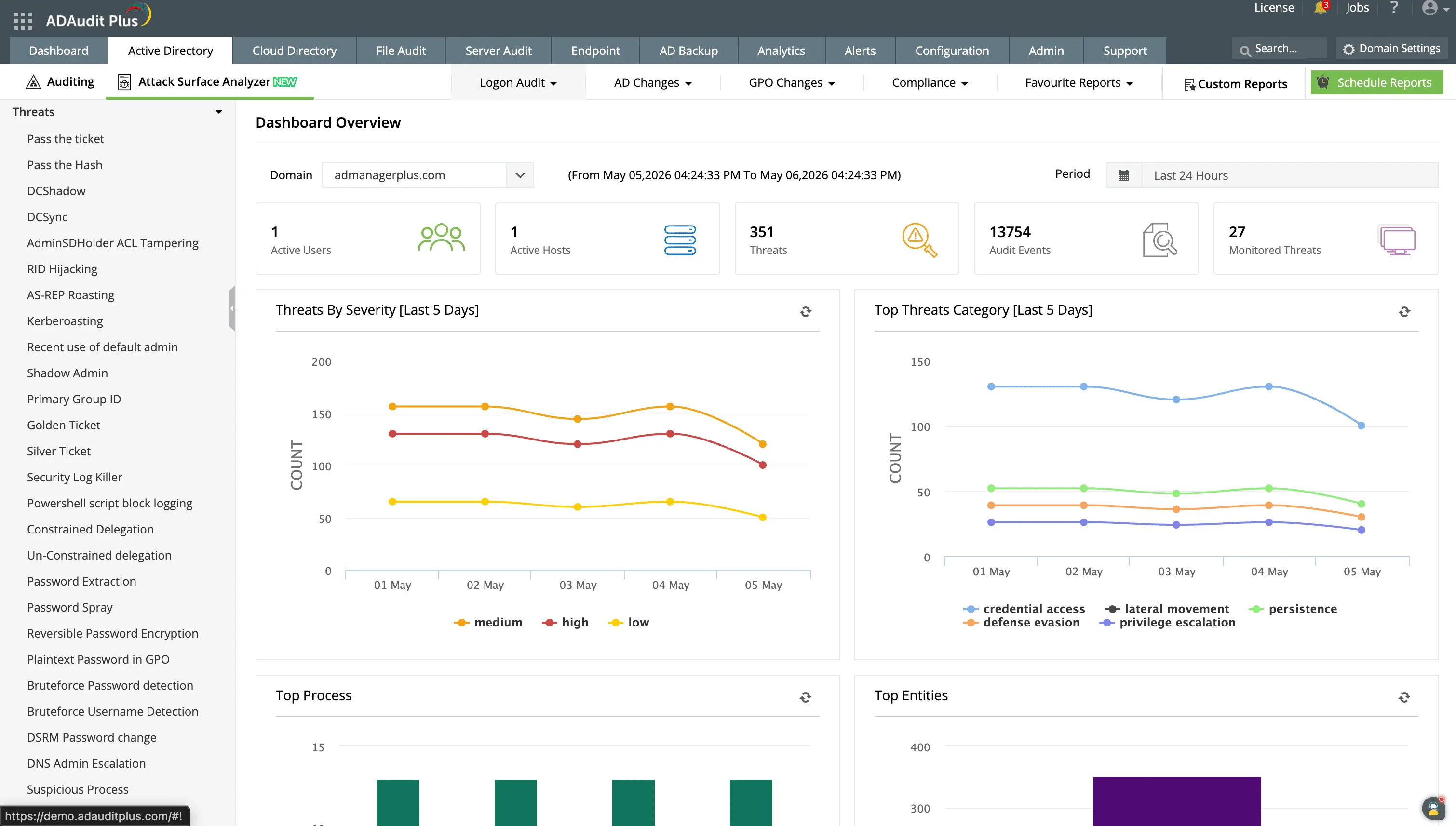The image size is (1456, 826).
Task: Switch to the Dashboard tab
Action: [58, 51]
